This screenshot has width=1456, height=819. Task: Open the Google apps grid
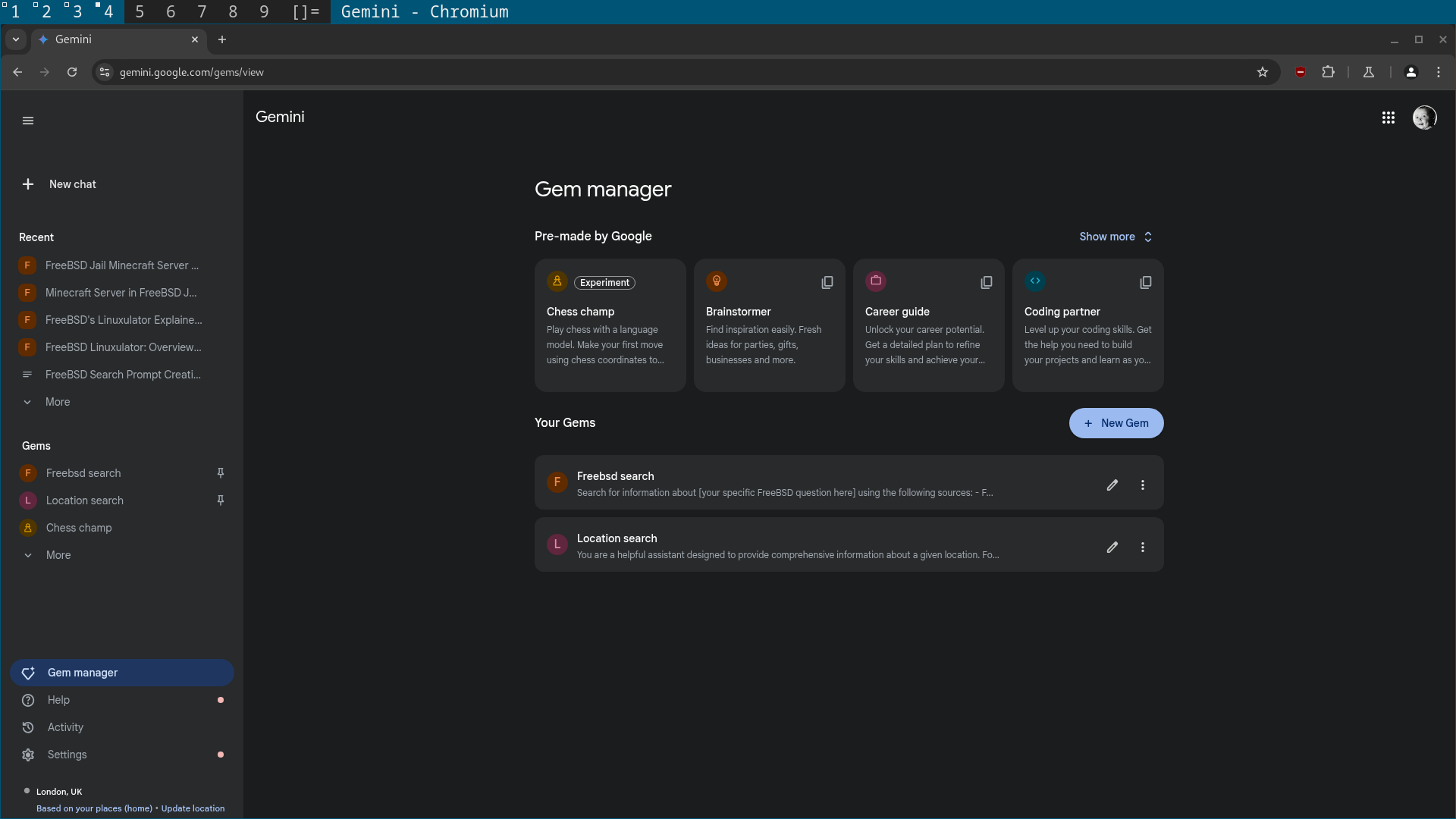point(1388,118)
